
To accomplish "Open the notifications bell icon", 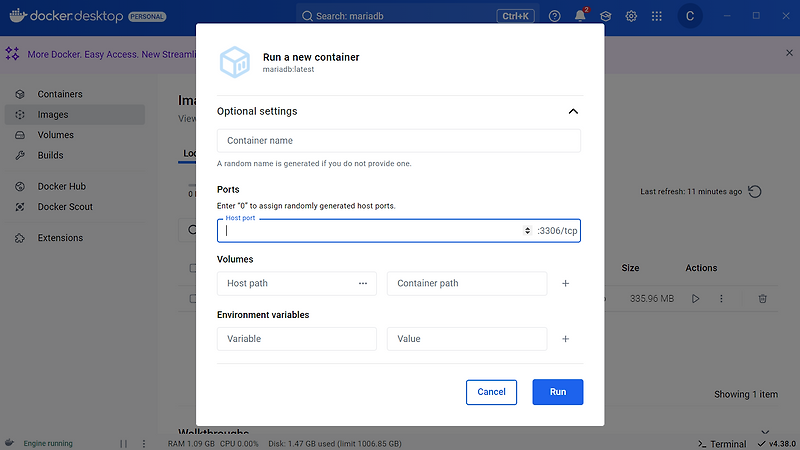I will pyautogui.click(x=580, y=16).
